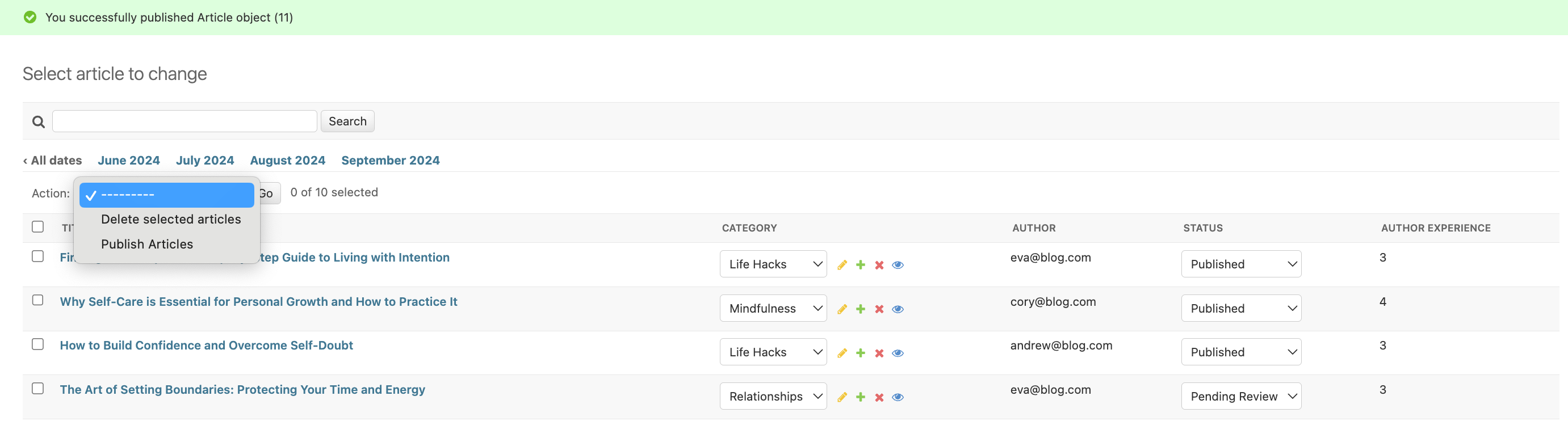
Task: Click the search magnifier icon
Action: point(37,120)
